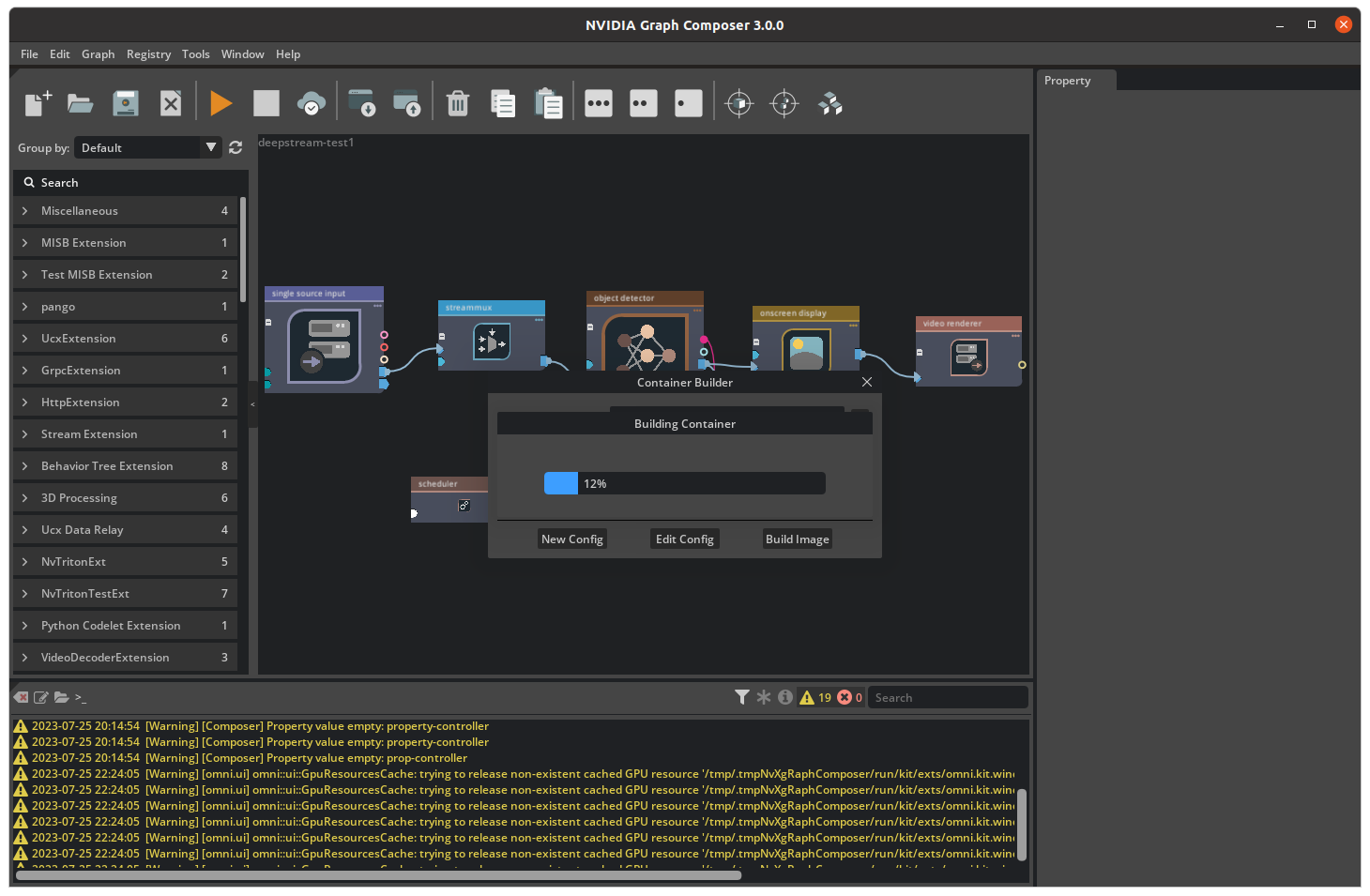
Task: Select the single-dot display mode icon
Action: (689, 103)
